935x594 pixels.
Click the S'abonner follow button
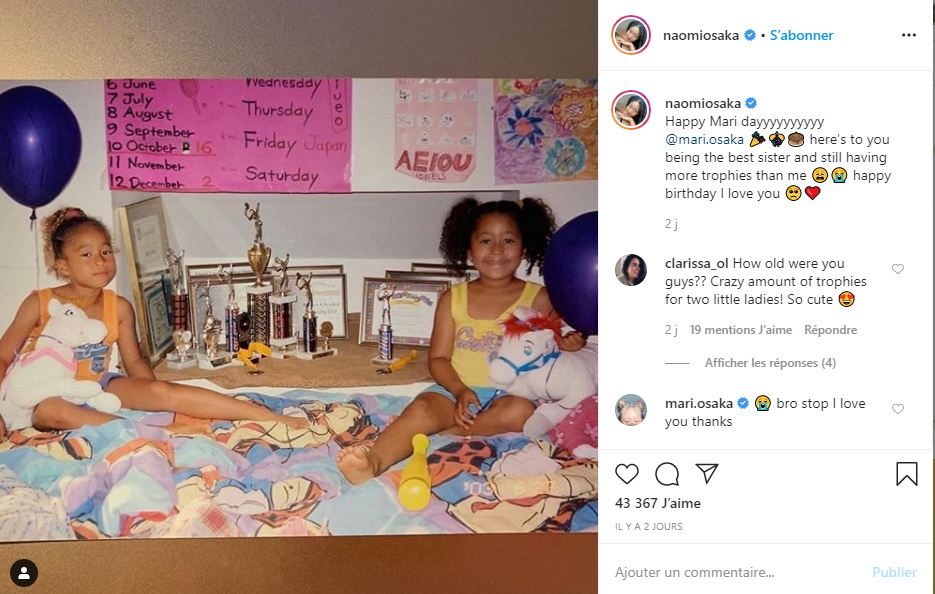point(801,35)
